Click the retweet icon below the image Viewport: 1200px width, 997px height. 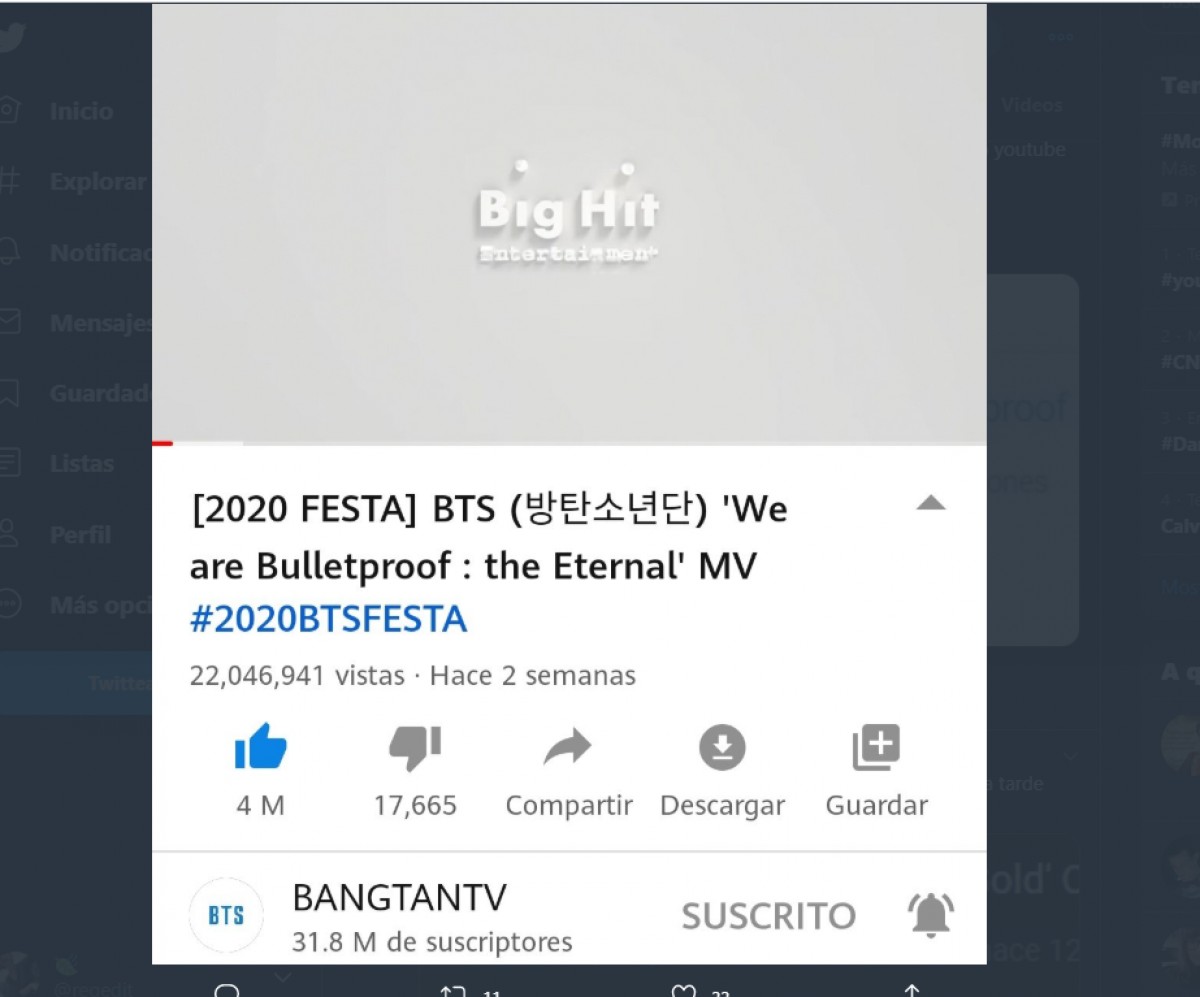[x=453, y=991]
